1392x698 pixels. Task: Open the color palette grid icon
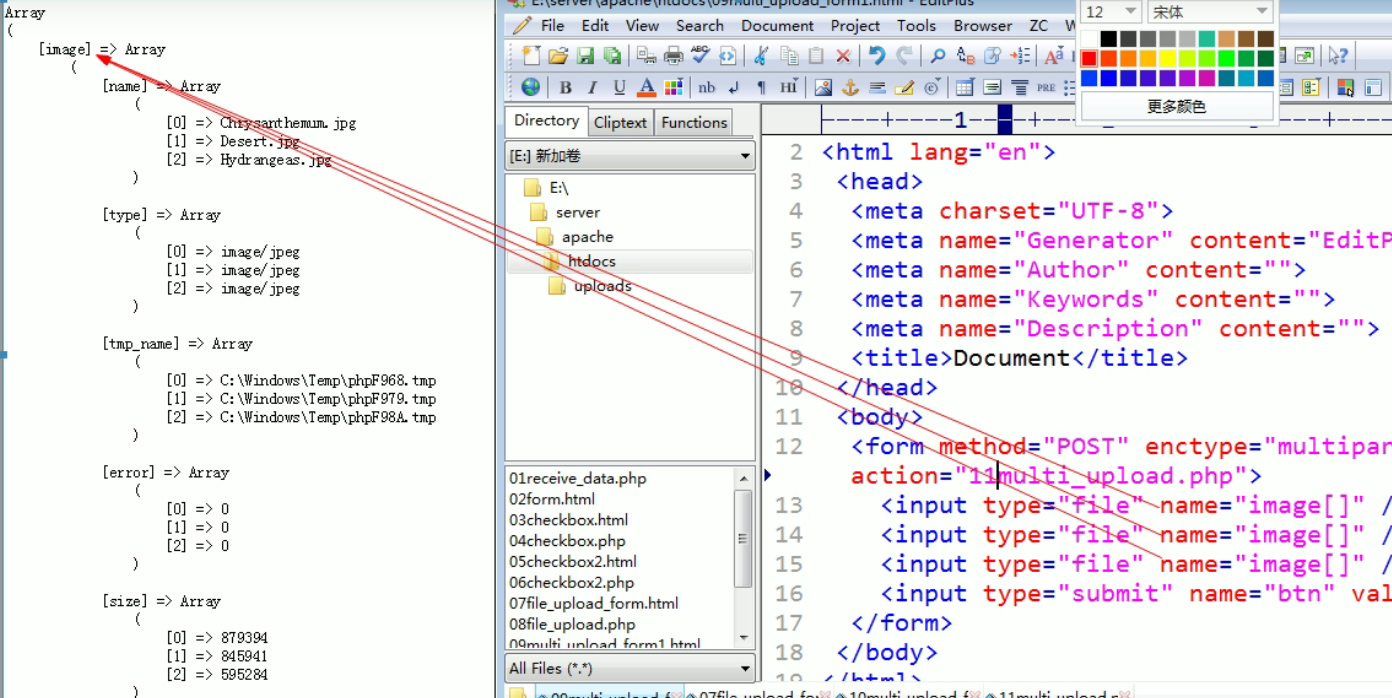click(674, 88)
